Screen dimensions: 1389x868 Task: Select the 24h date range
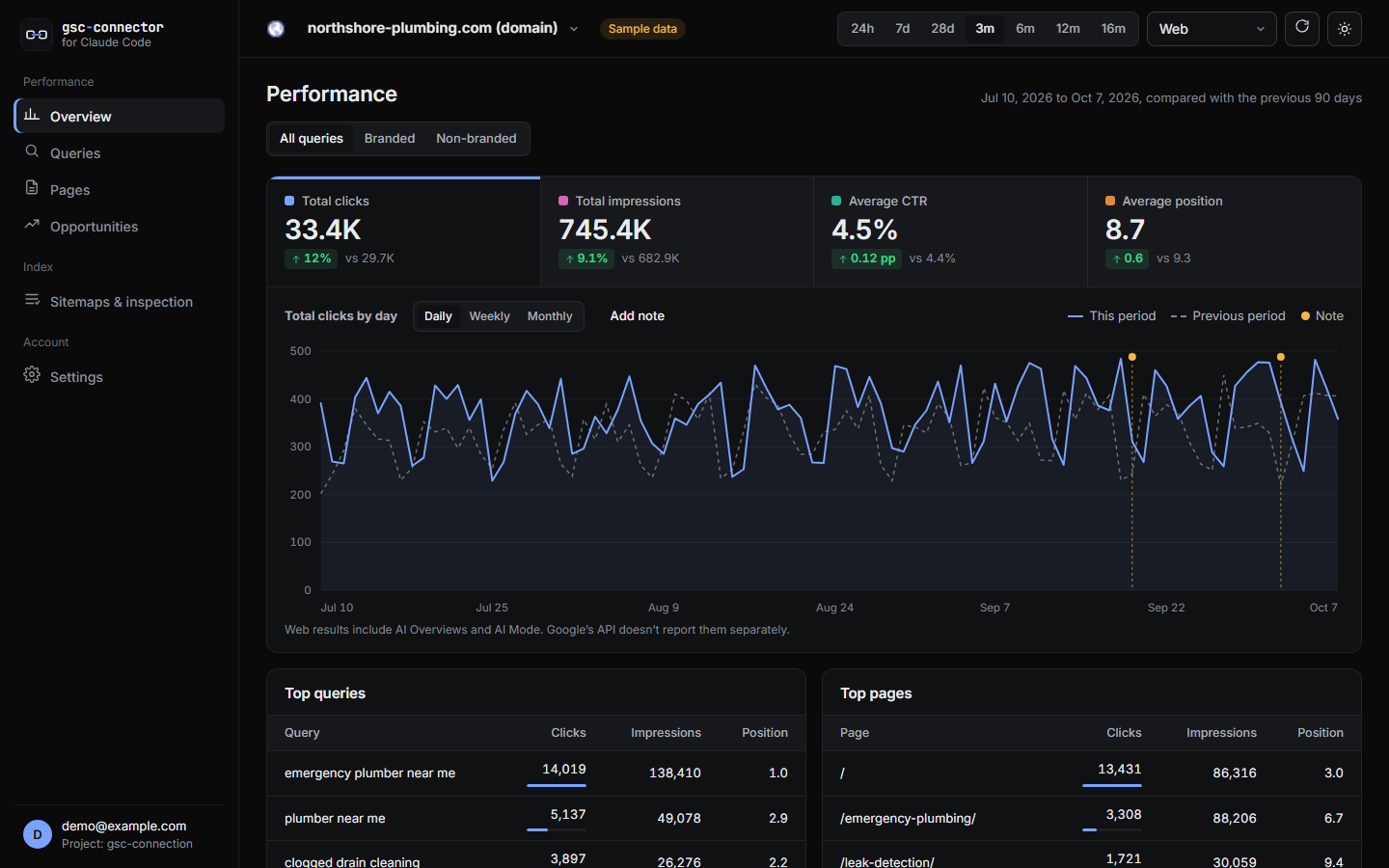[x=862, y=29]
